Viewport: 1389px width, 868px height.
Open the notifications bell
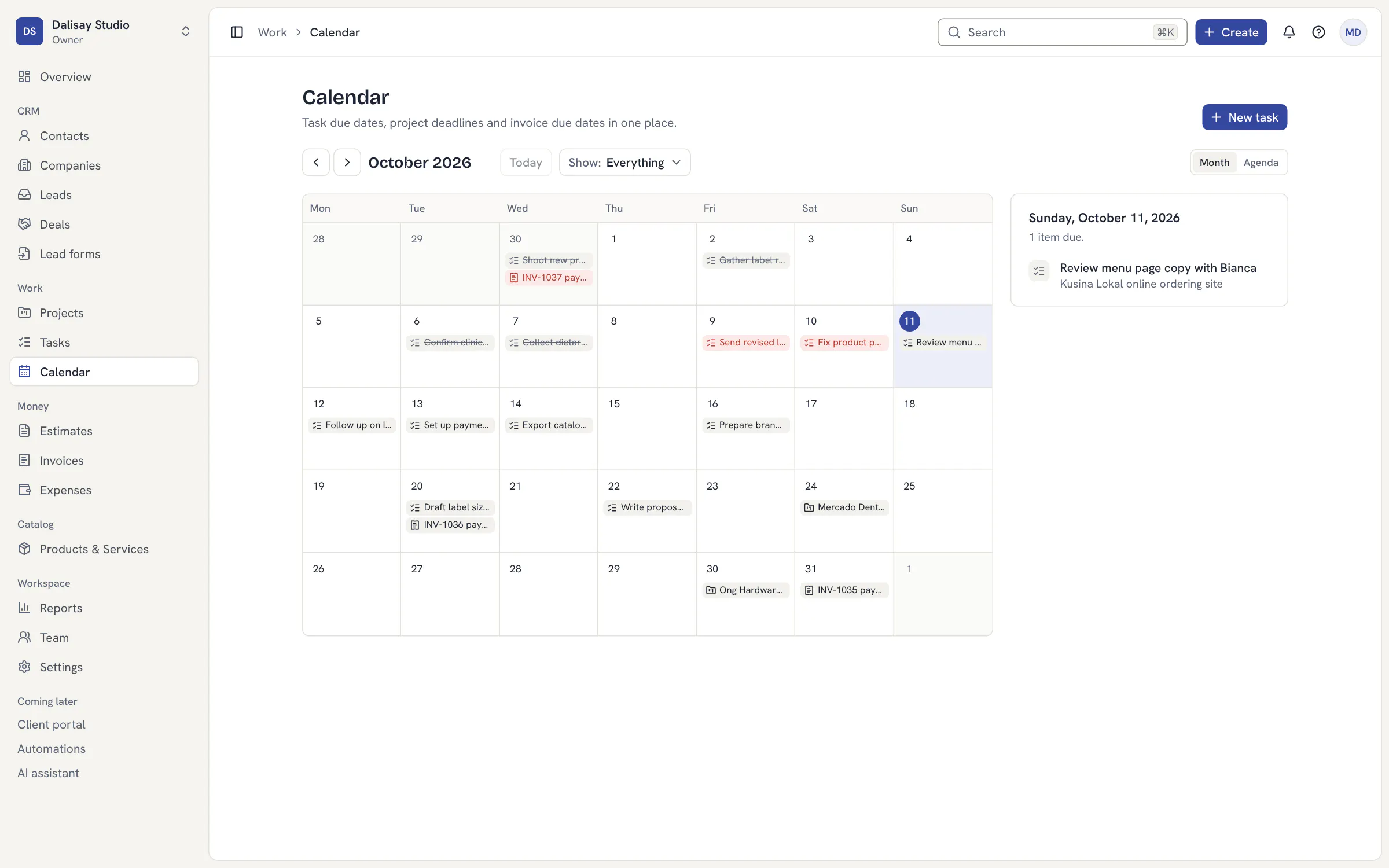tap(1289, 32)
